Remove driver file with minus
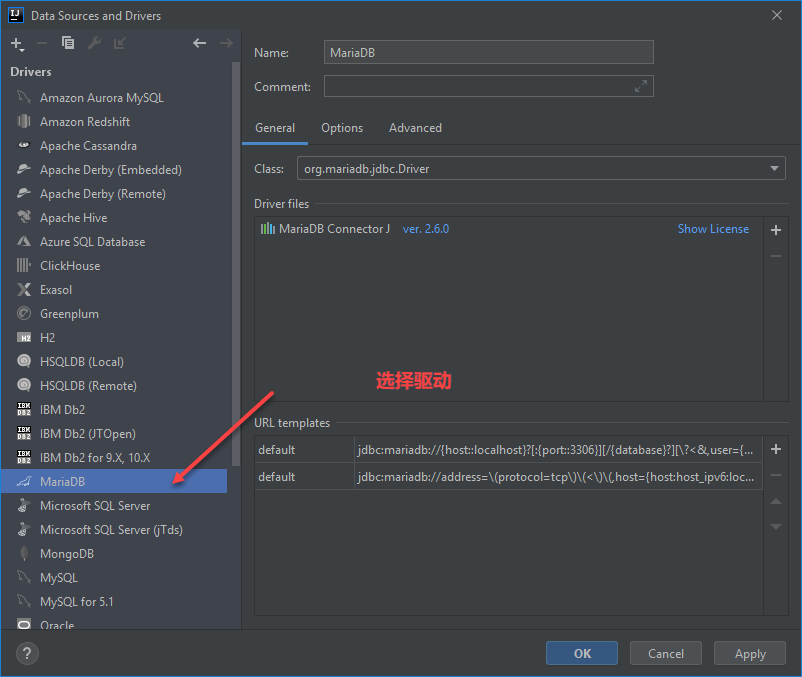This screenshot has height=677, width=802. pos(776,256)
